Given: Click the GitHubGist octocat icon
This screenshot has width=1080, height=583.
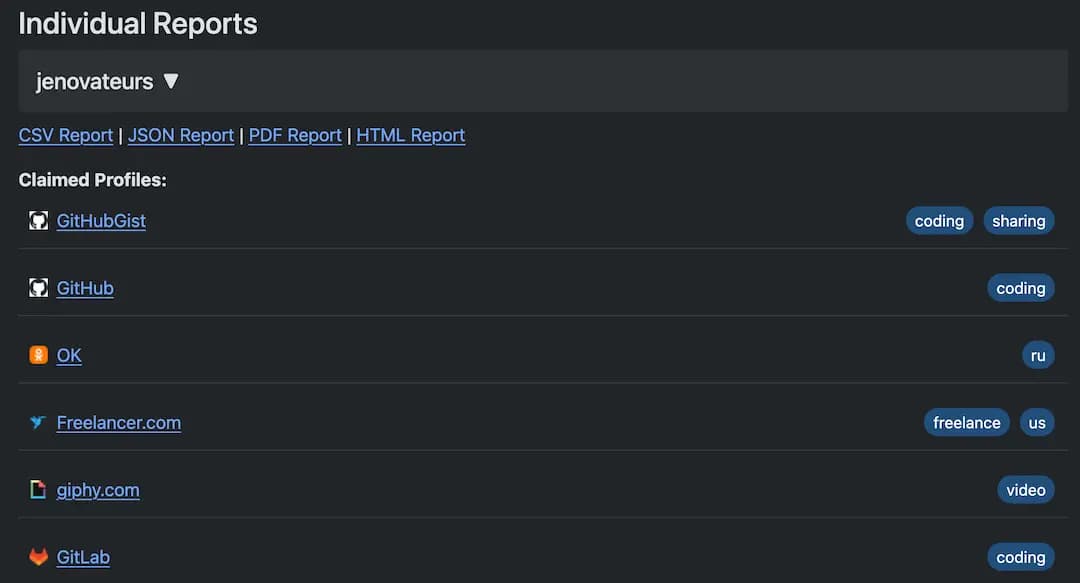Looking at the screenshot, I should [38, 221].
